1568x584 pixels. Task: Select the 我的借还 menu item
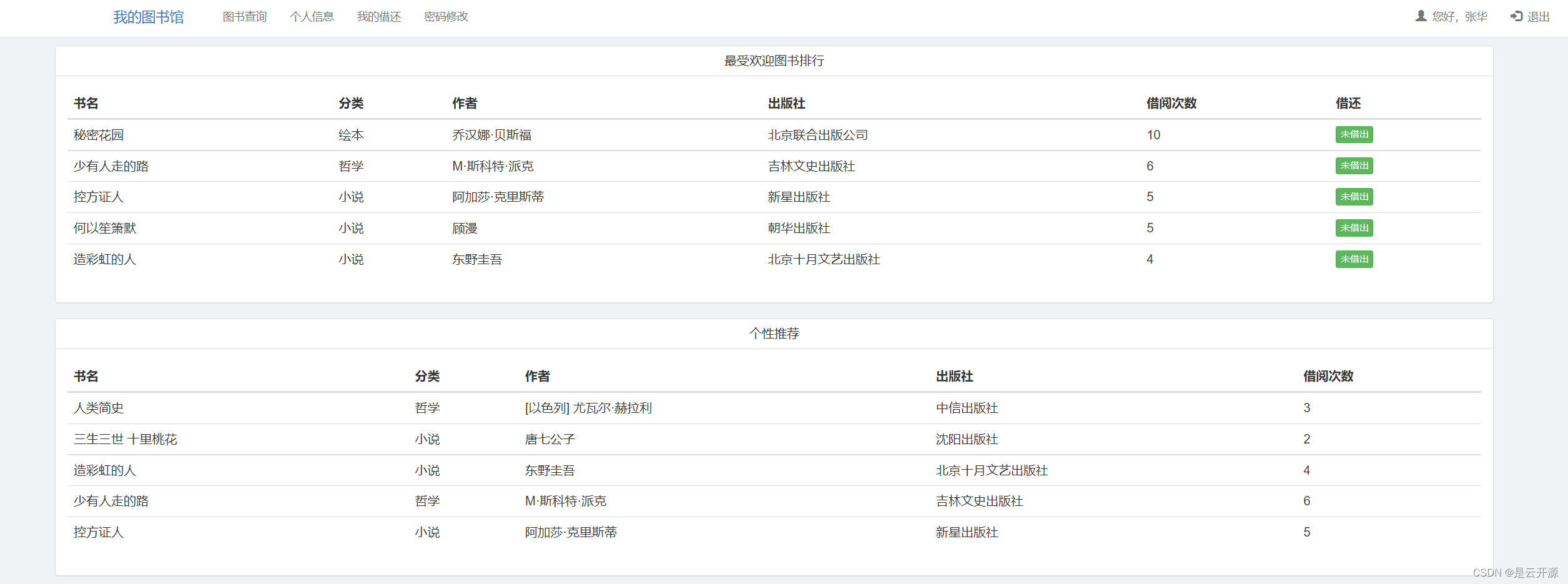[378, 17]
